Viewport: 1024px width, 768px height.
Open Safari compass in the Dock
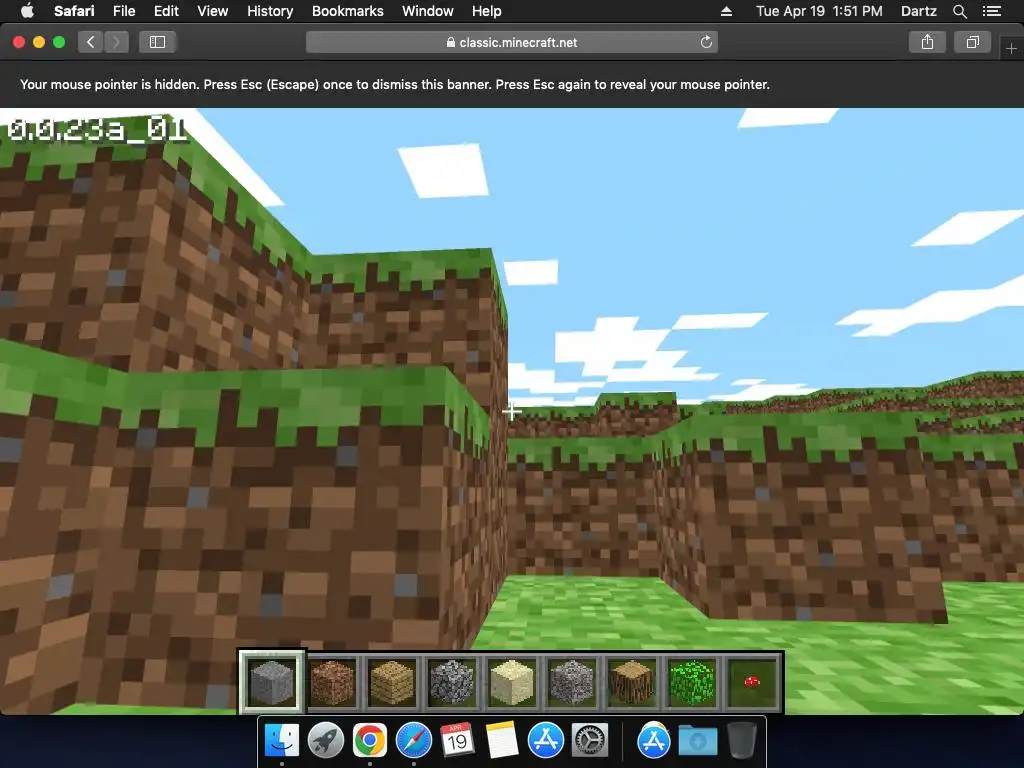413,740
